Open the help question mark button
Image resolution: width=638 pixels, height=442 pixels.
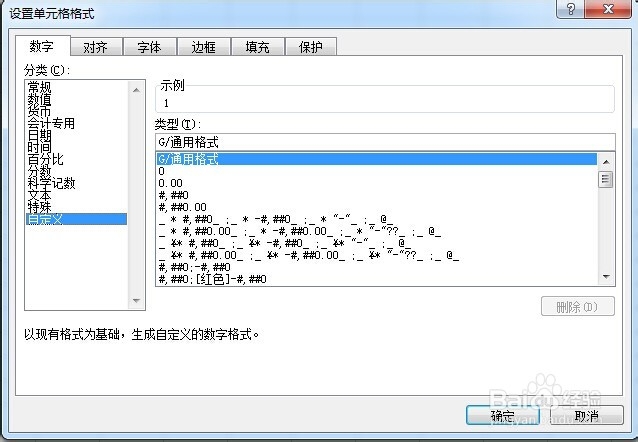(570, 9)
